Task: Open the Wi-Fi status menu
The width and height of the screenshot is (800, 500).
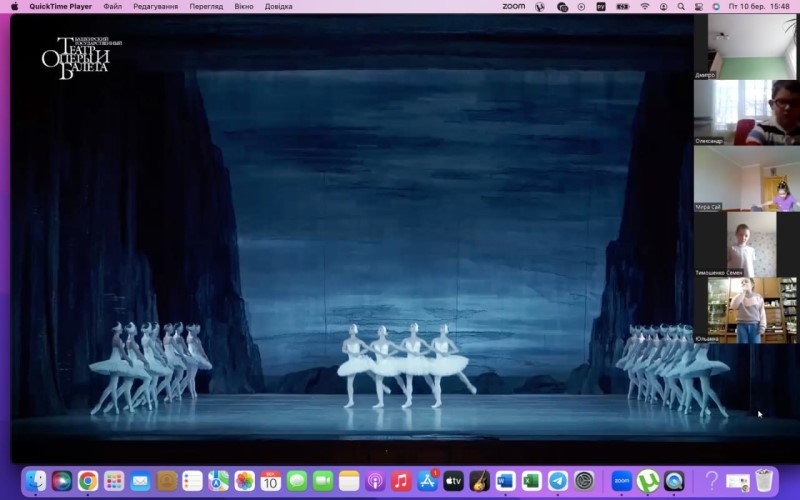Action: click(645, 7)
